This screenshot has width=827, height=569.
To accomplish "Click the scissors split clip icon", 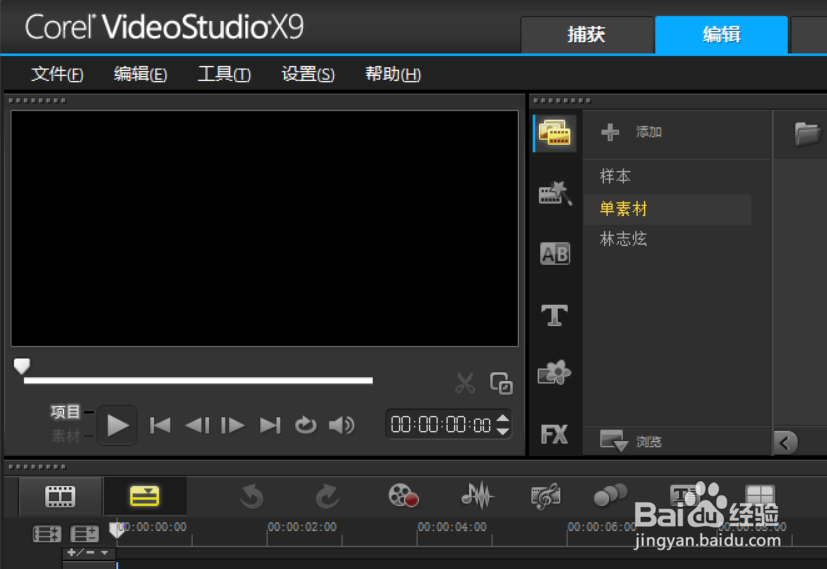I will 465,383.
